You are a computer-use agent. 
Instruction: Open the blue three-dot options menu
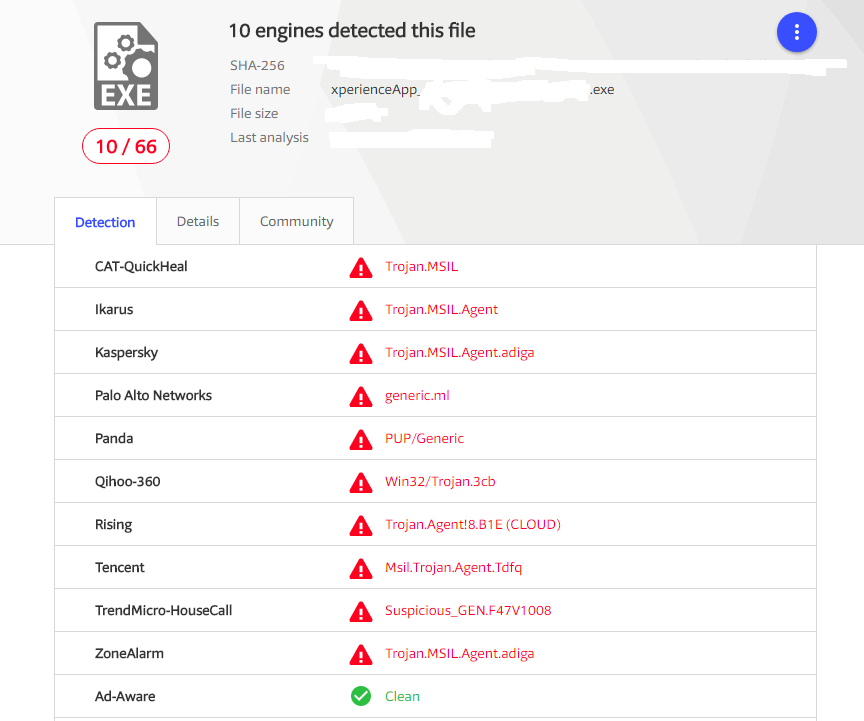(x=796, y=32)
